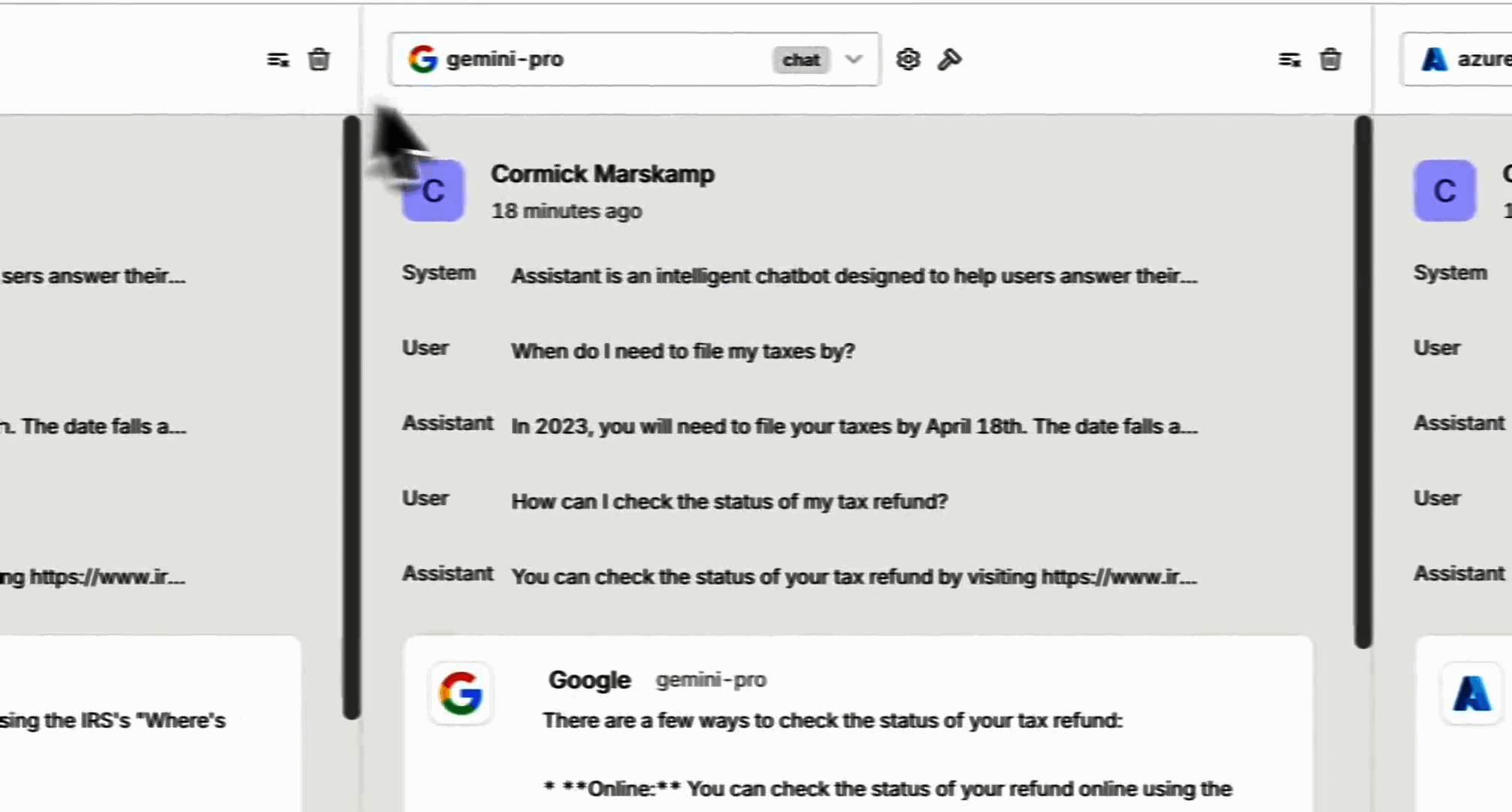Select the 'How can I check the status' message

click(729, 501)
